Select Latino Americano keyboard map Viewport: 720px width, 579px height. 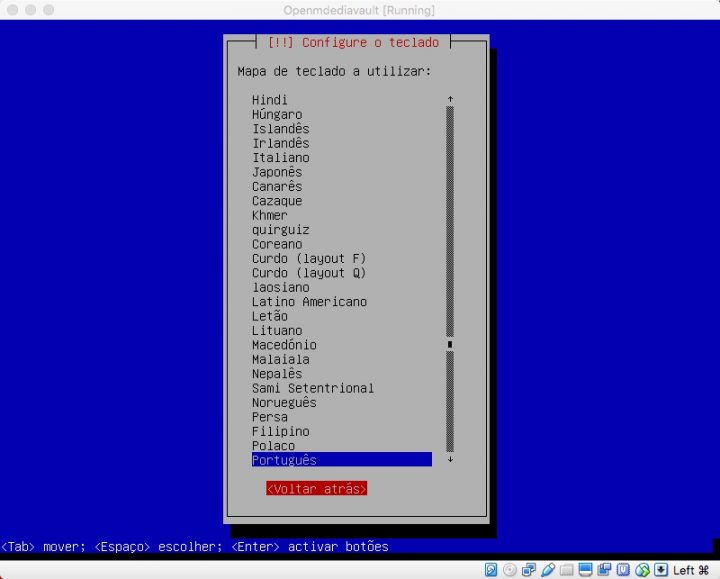click(309, 302)
